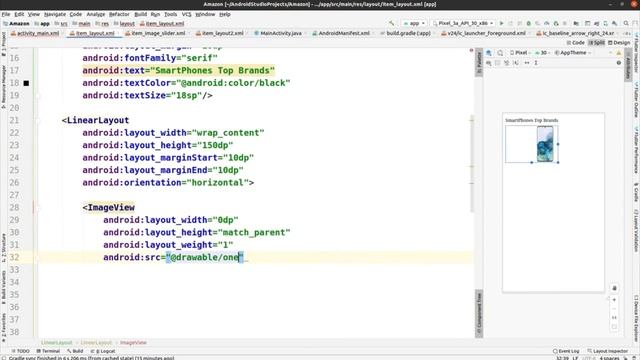Open the Search Everywhere magnifier icon
The image size is (640, 360).
[626, 23]
